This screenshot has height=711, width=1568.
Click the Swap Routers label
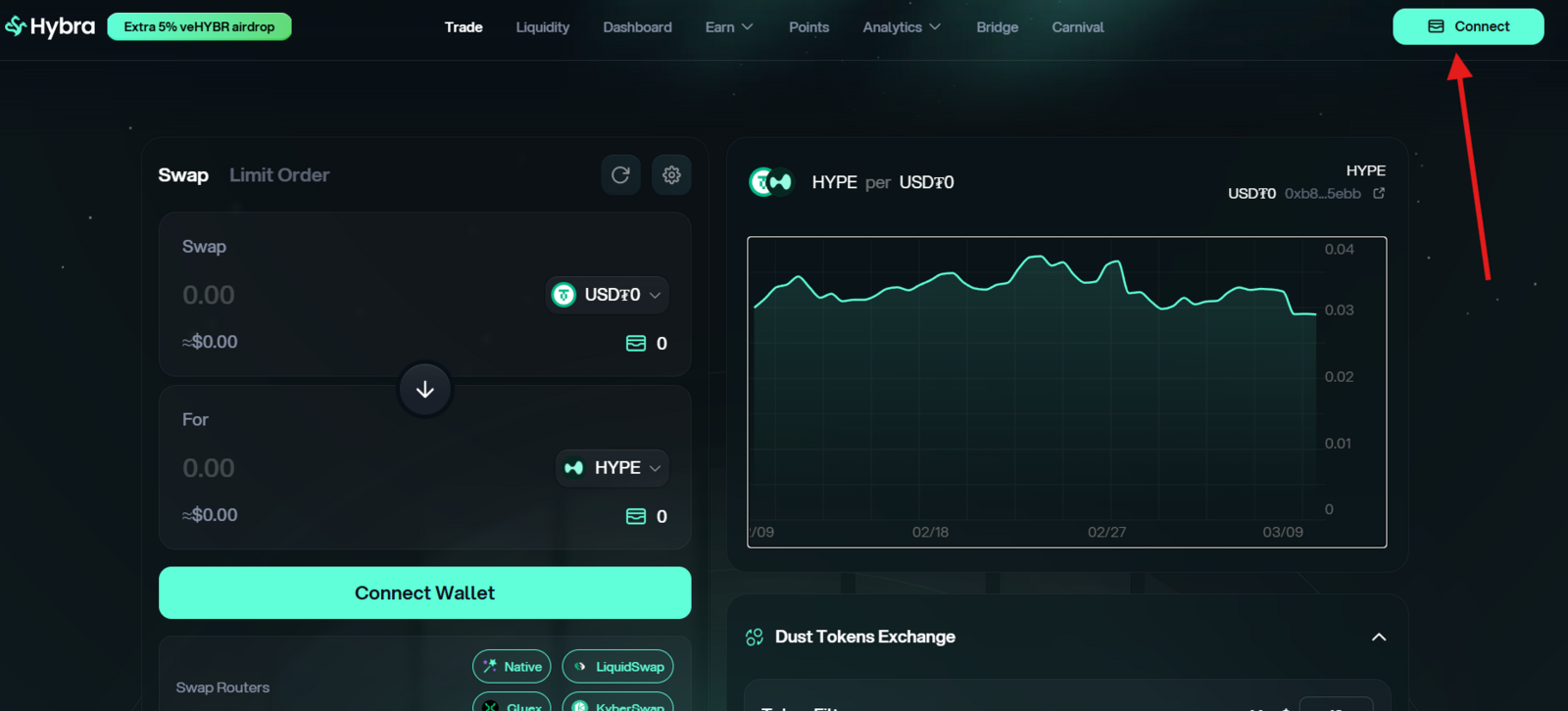[222, 687]
